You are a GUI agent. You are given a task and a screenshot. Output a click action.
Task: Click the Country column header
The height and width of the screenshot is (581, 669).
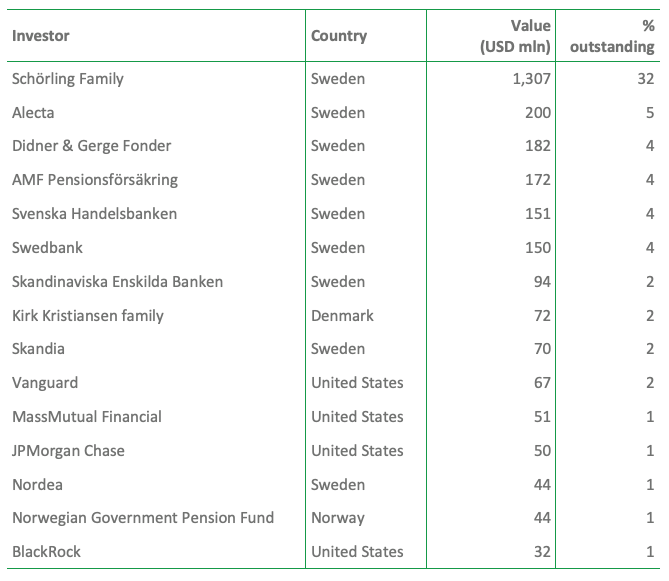pos(339,36)
